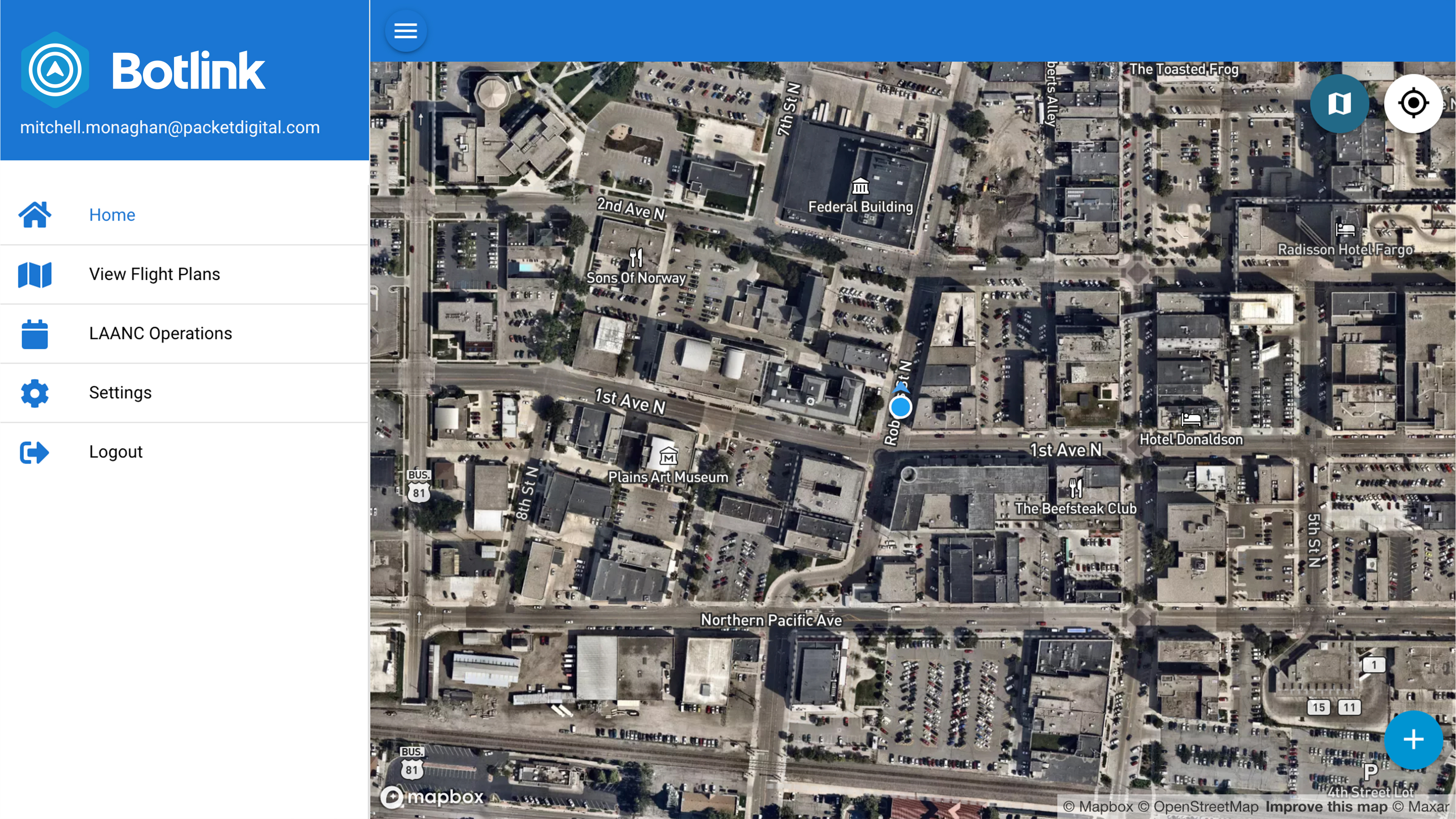Click the View Flight Plans map icon
1456x819 pixels.
35,275
